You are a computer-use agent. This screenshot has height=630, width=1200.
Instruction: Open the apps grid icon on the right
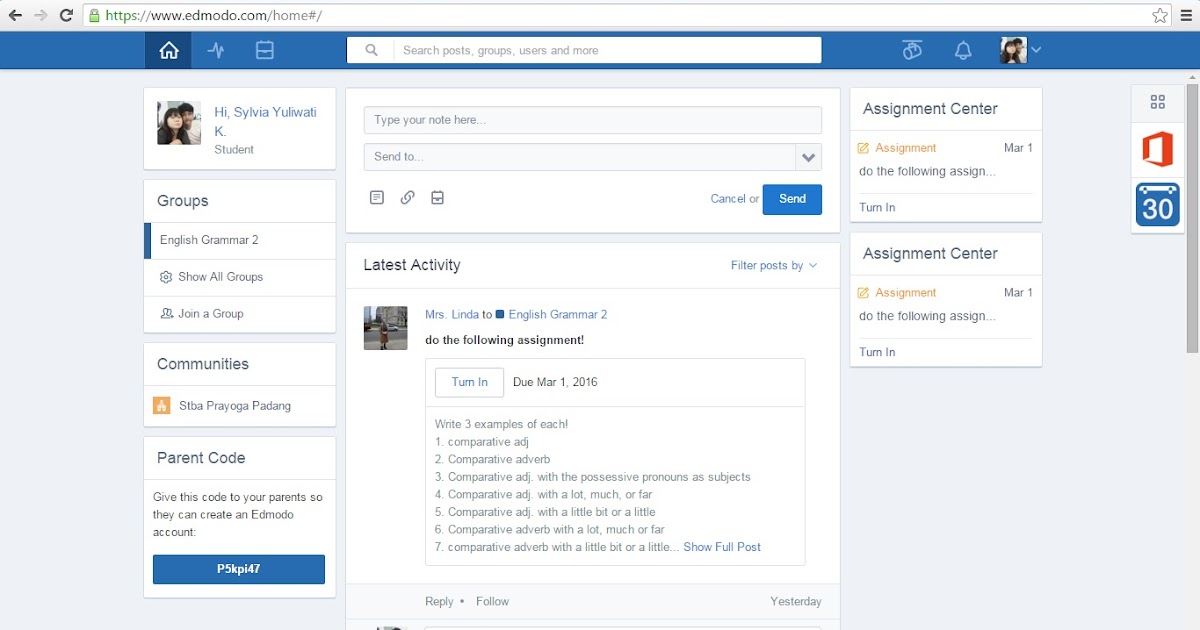[1157, 101]
